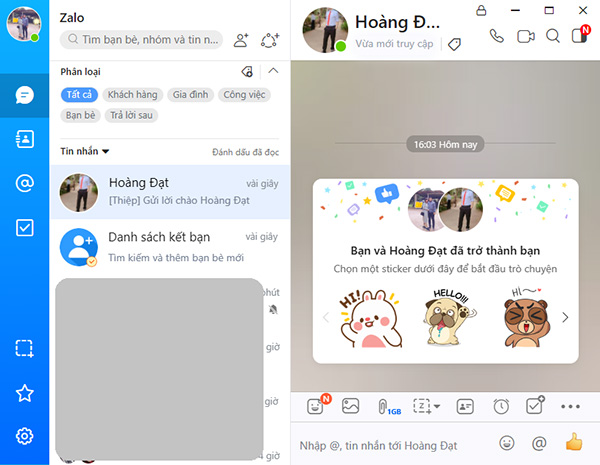Open the emoji picker in input box
The width and height of the screenshot is (600, 465).
point(507,443)
